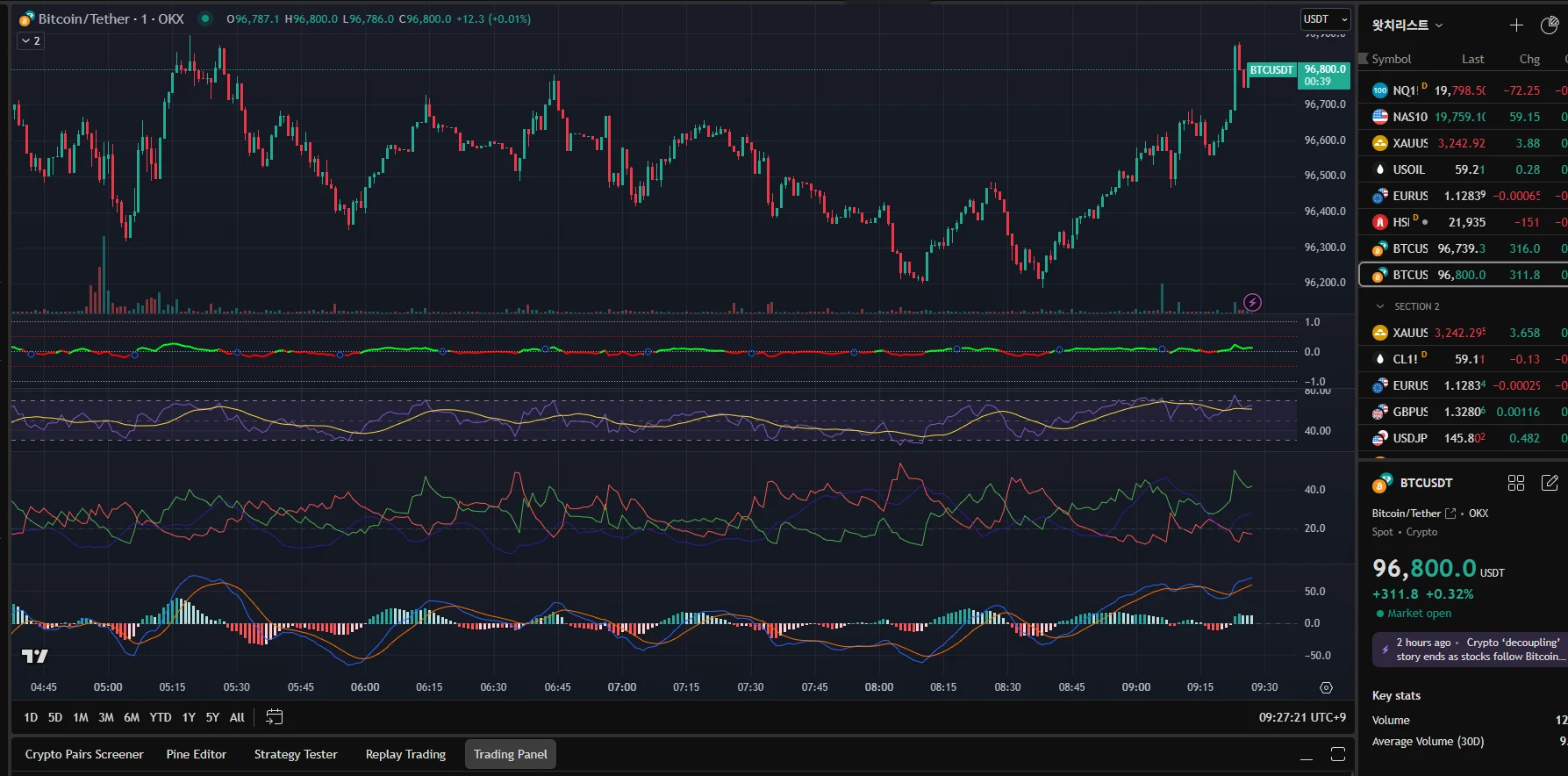Image resolution: width=1568 pixels, height=776 pixels.
Task: Set chart range to 5D
Action: [x=55, y=717]
